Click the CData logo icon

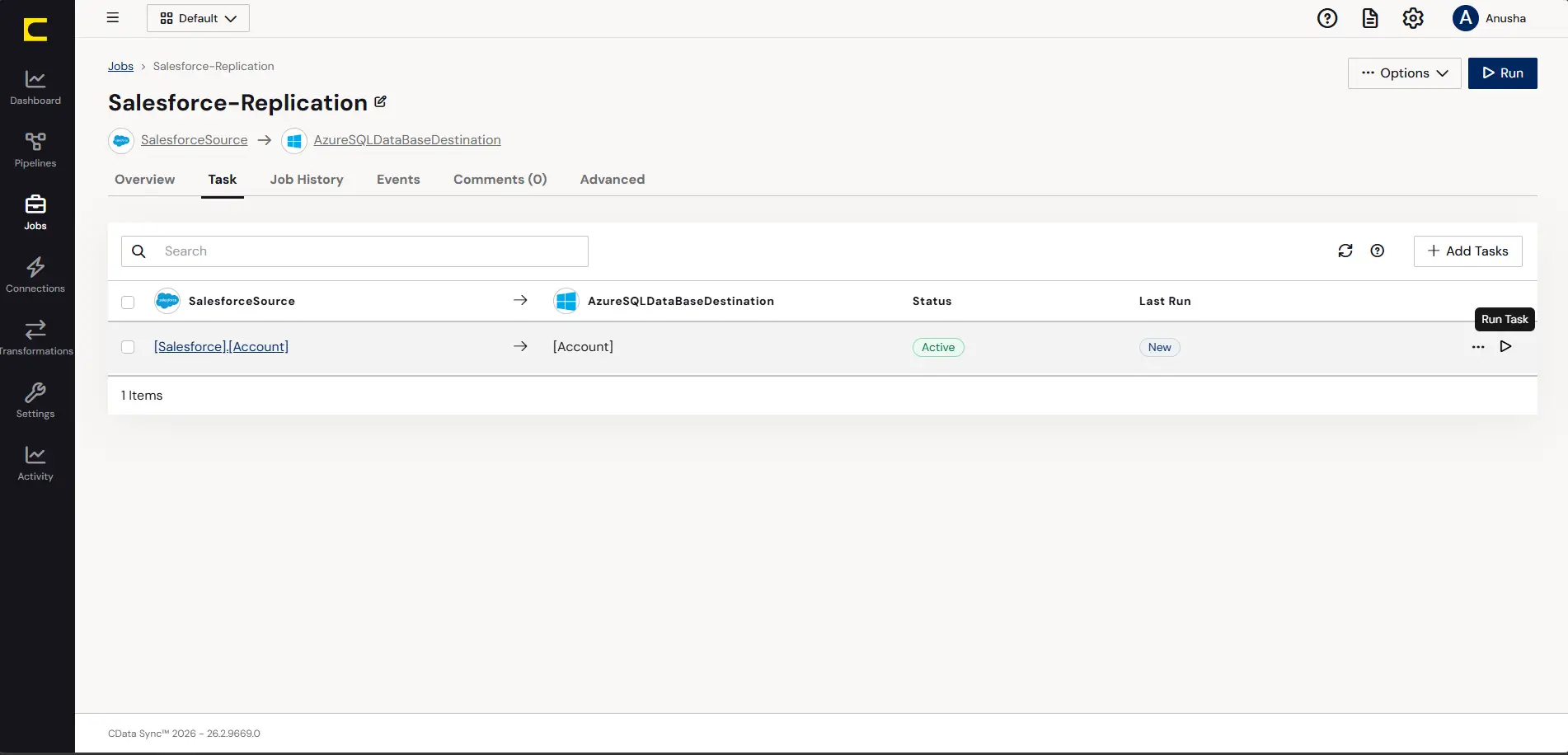tap(35, 30)
